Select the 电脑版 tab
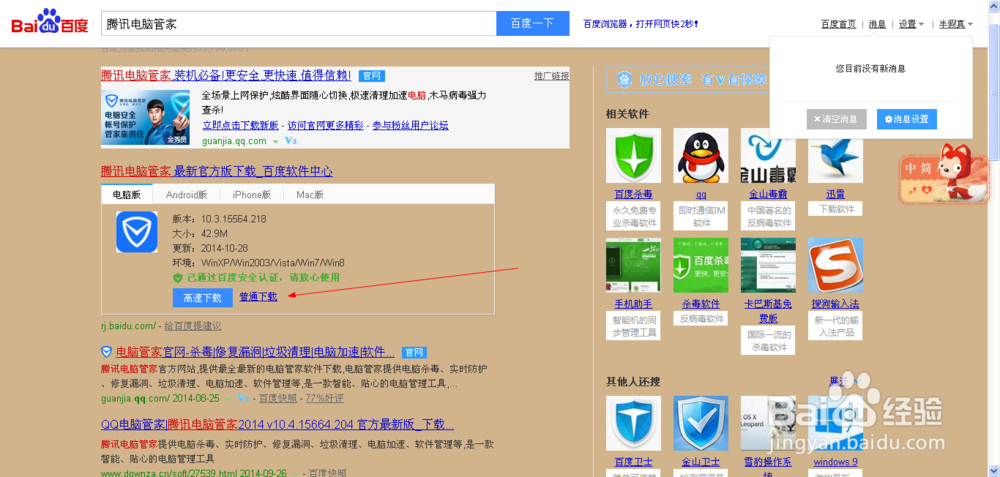The height and width of the screenshot is (477, 1000). point(126,194)
